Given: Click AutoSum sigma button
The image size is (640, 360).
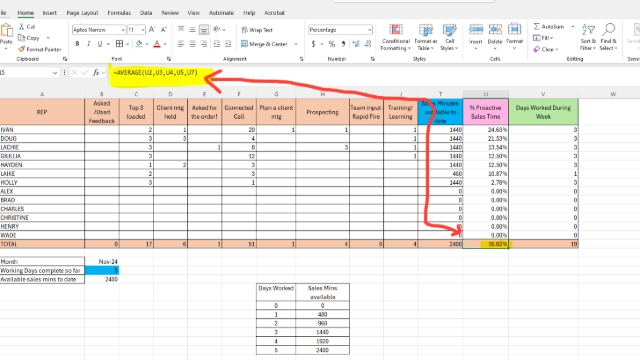Looking at the screenshot, I should pyautogui.click(x=549, y=27).
